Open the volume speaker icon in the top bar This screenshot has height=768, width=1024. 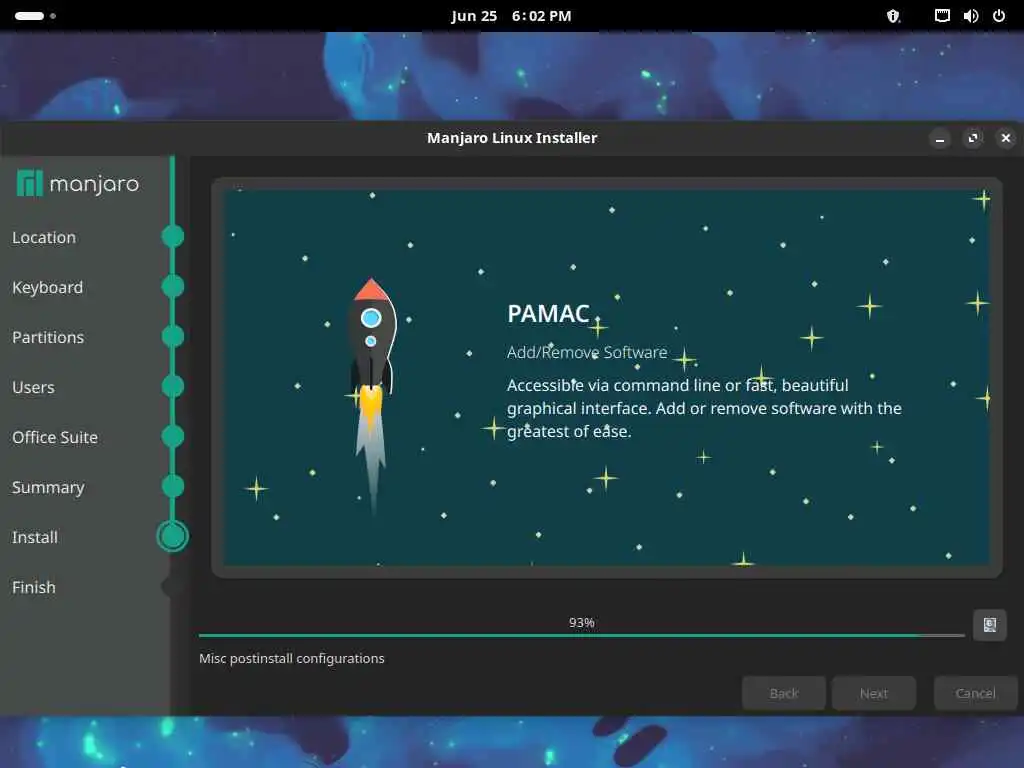[970, 16]
